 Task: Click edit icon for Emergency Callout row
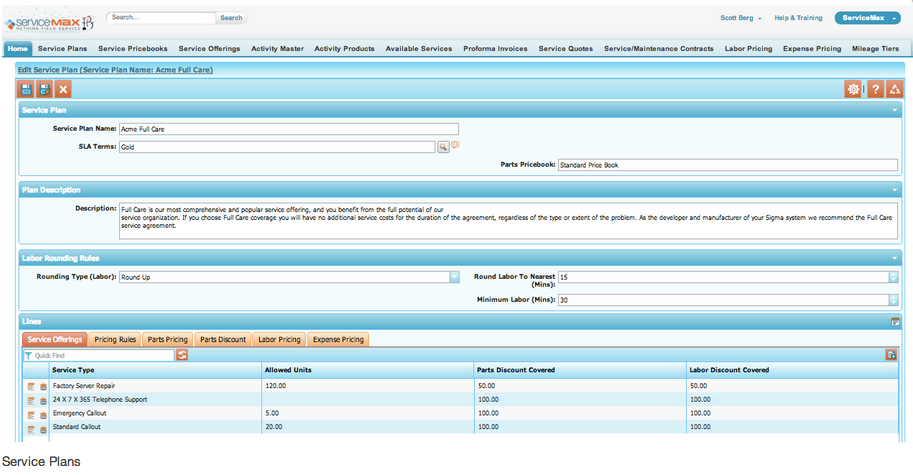click(31, 415)
